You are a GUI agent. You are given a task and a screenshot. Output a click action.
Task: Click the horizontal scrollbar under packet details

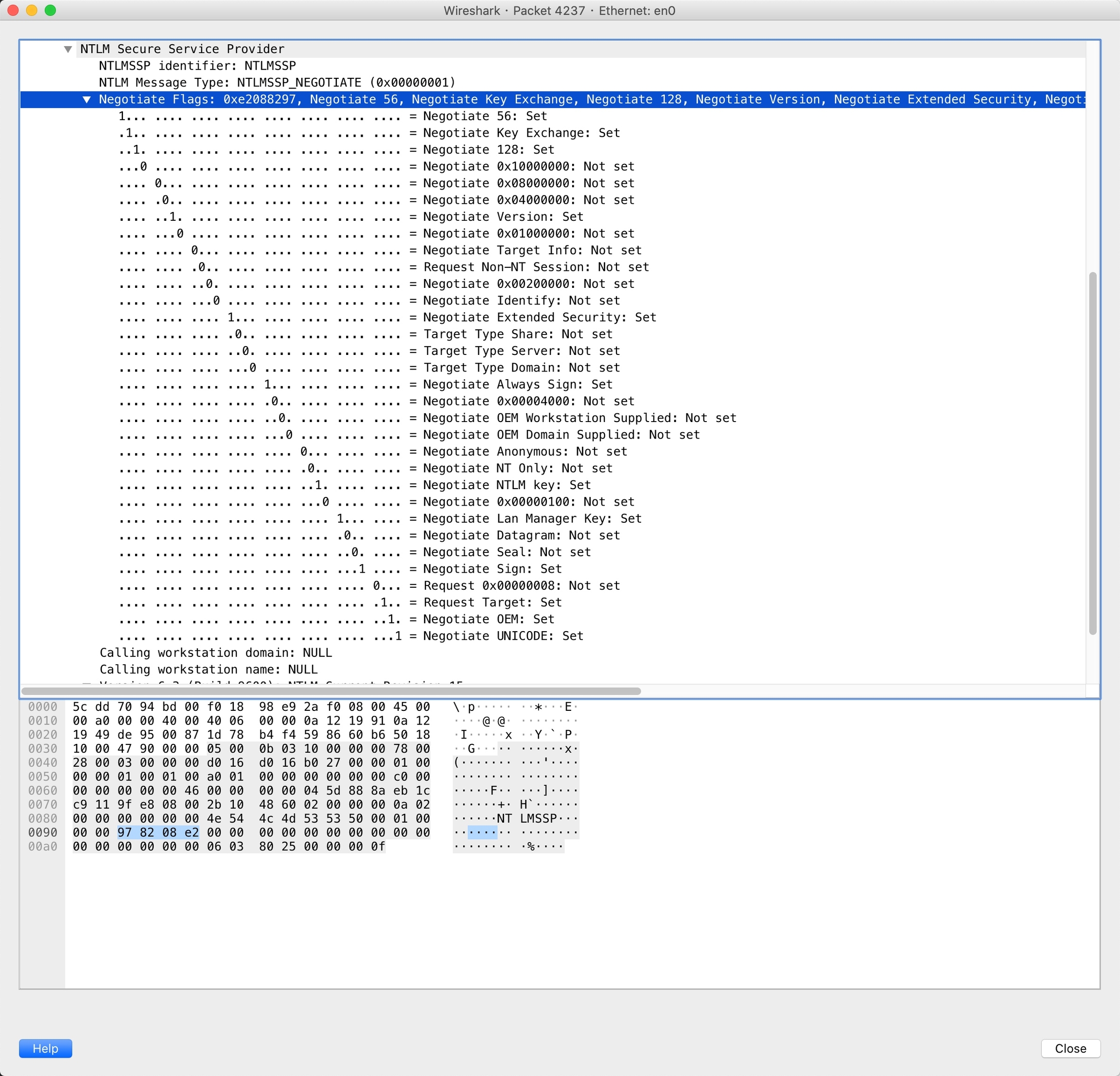332,691
